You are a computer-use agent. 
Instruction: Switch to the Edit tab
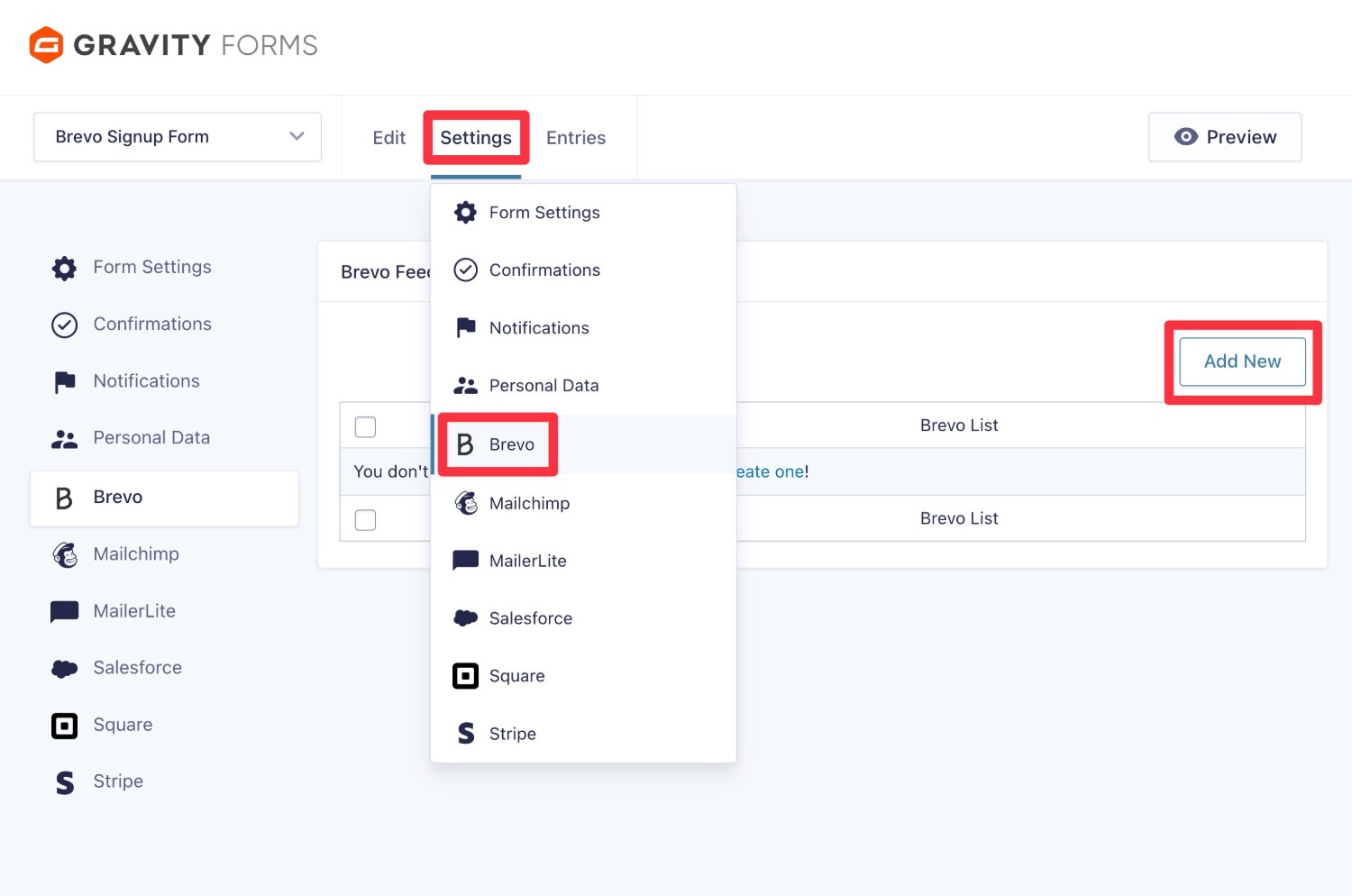pyautogui.click(x=389, y=138)
